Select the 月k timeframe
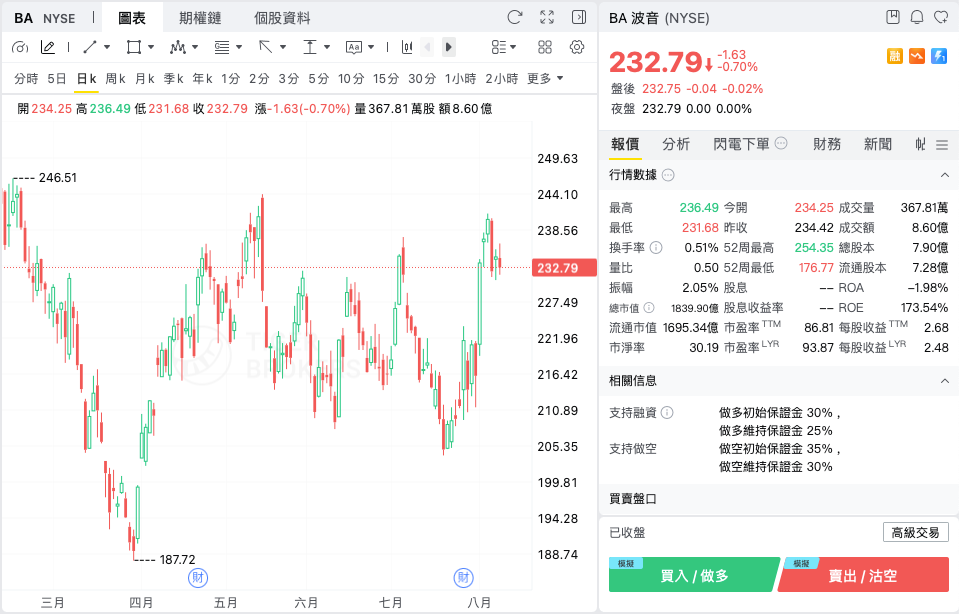 (145, 78)
